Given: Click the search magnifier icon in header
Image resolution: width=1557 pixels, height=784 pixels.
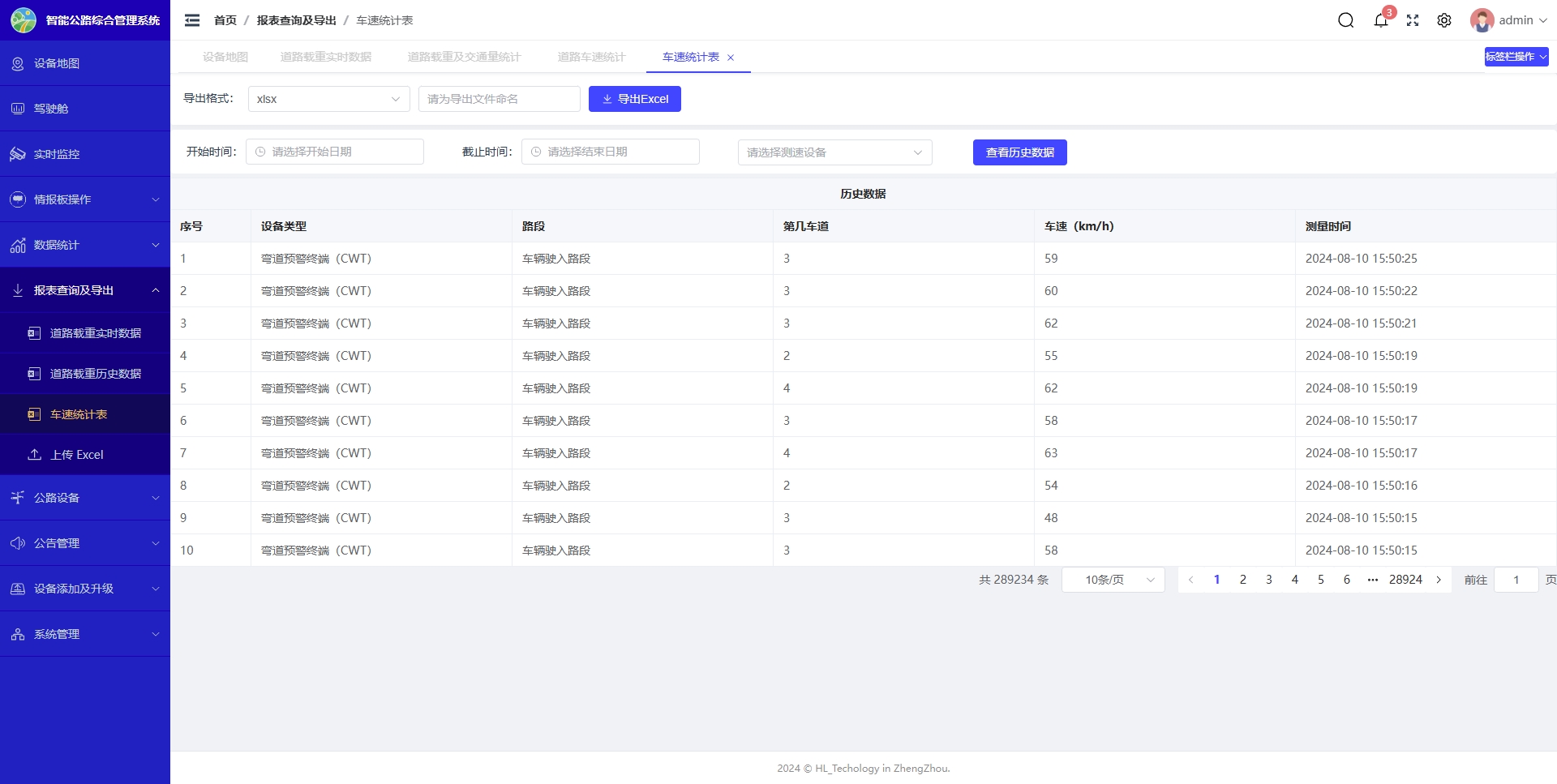Looking at the screenshot, I should (1345, 20).
